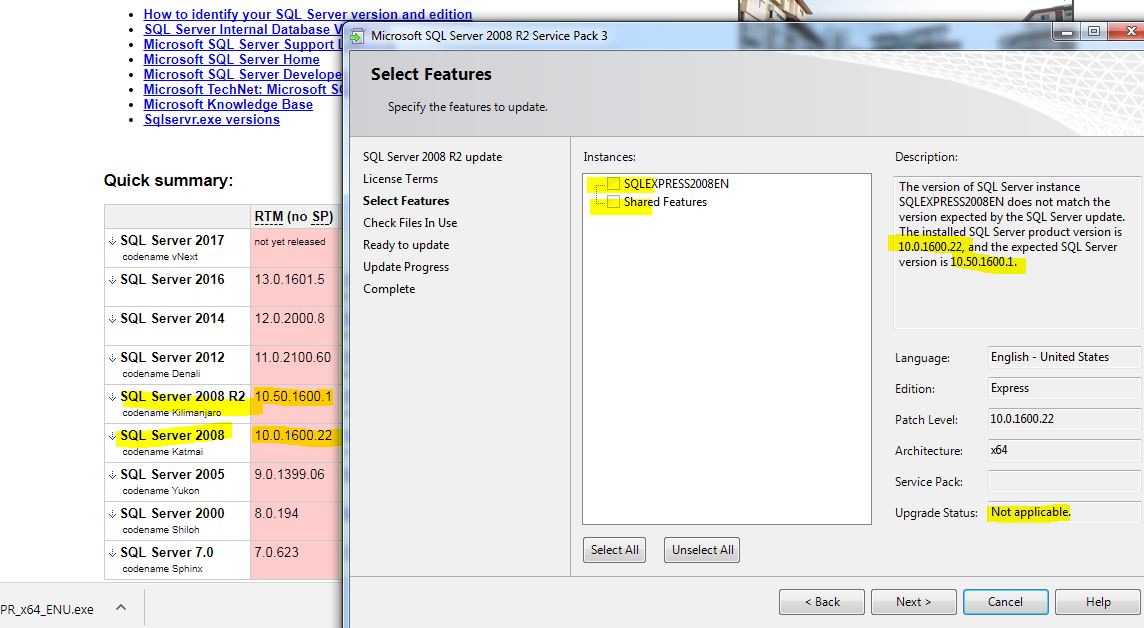This screenshot has height=628, width=1144.
Task: Expand SQL Server 2017 row arrow
Action: (x=112, y=241)
